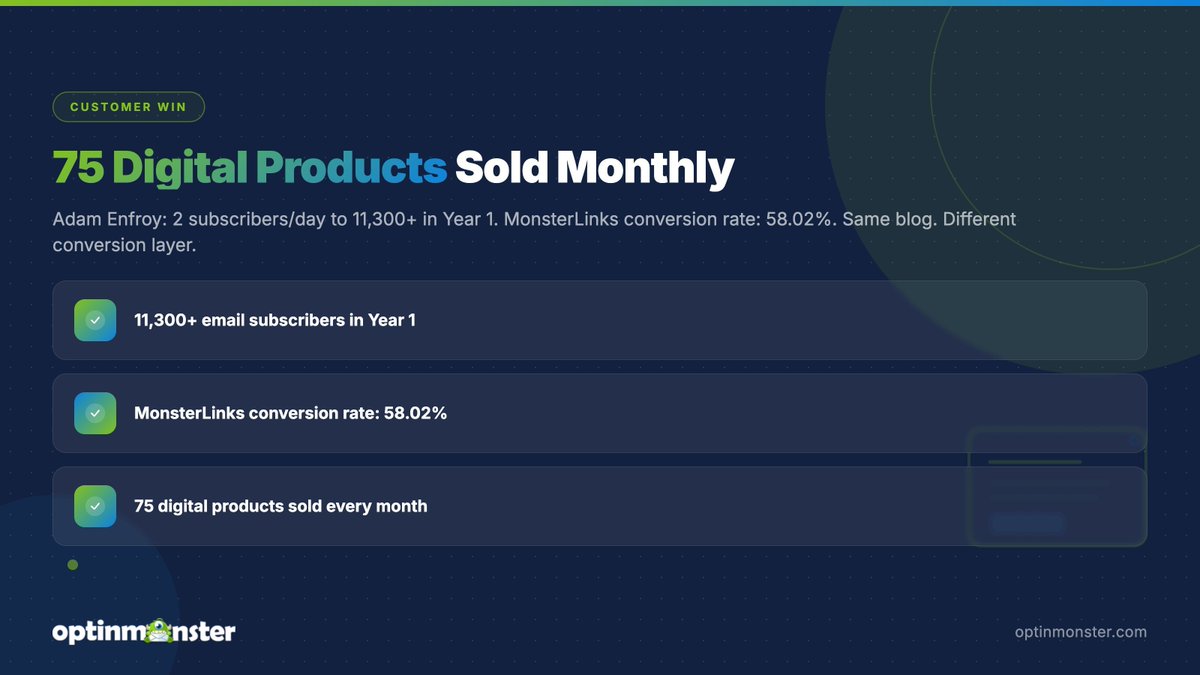1200x675 pixels.
Task: Open the optinmonster.com link
Action: pyautogui.click(x=1080, y=632)
